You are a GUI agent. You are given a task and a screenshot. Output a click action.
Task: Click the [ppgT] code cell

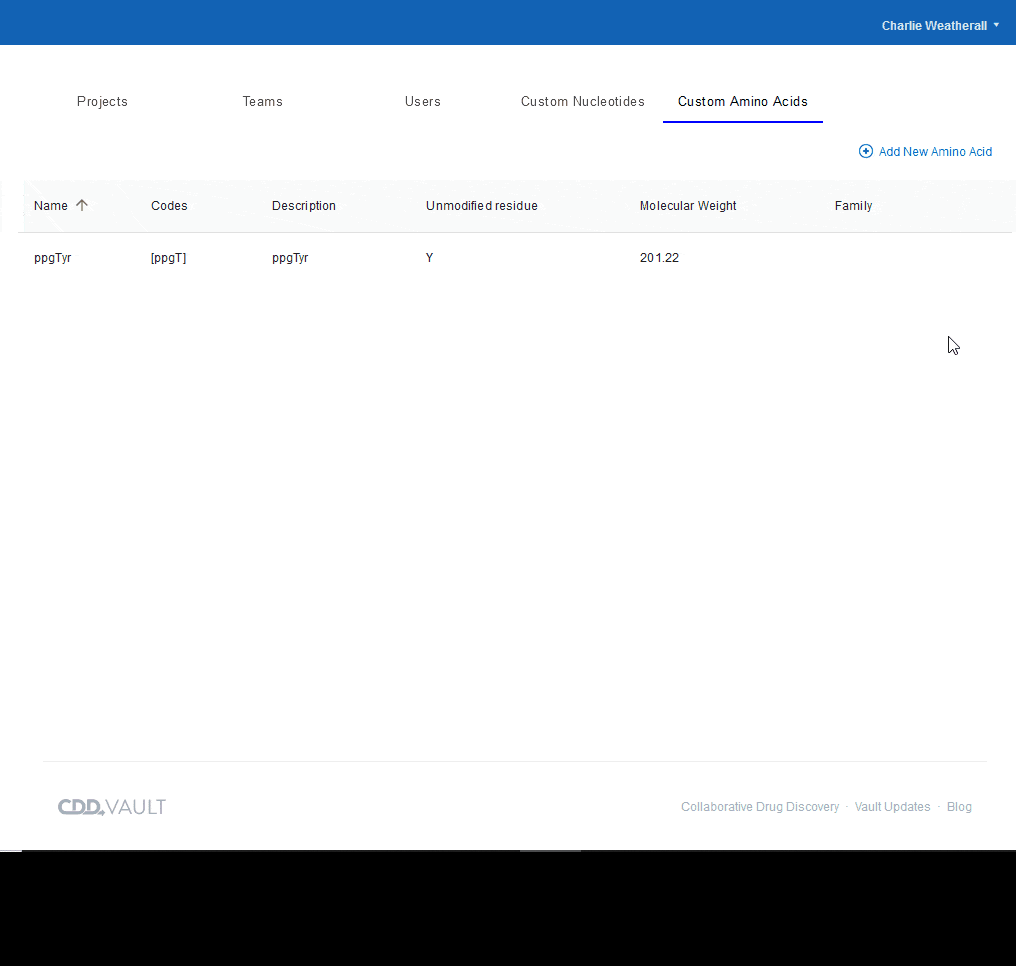pos(168,258)
